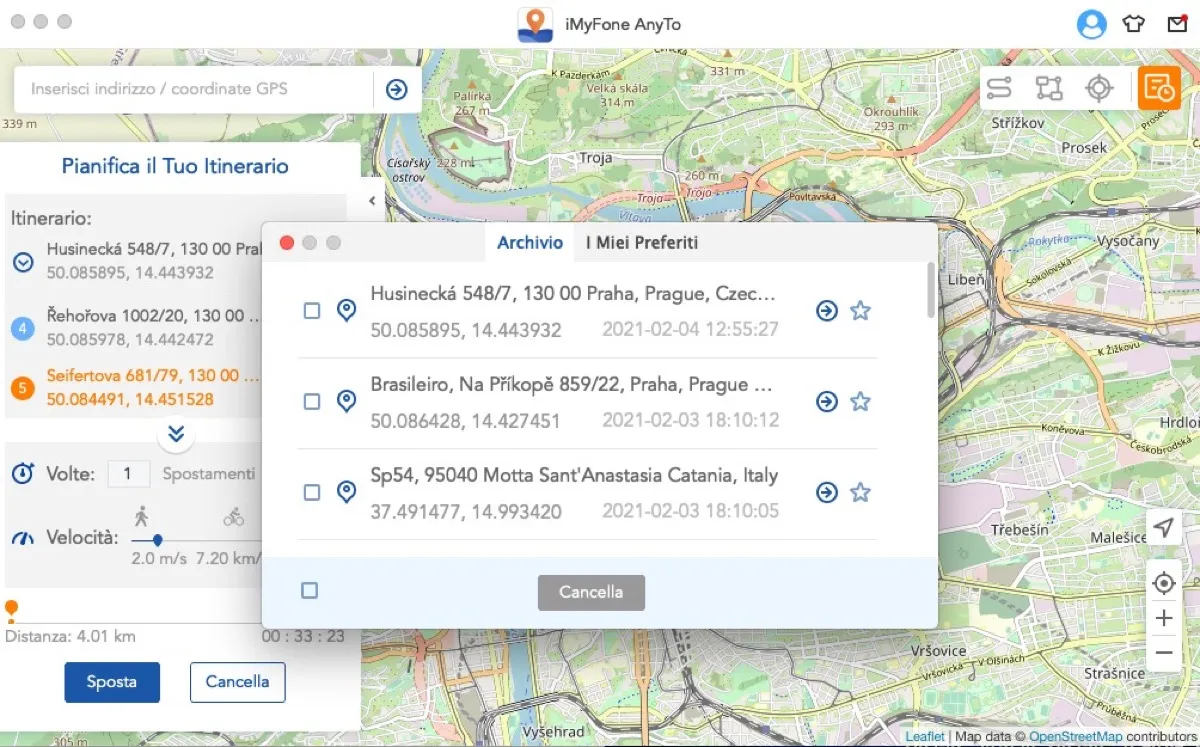
Task: Click the Sposta button to start movement
Action: point(112,682)
